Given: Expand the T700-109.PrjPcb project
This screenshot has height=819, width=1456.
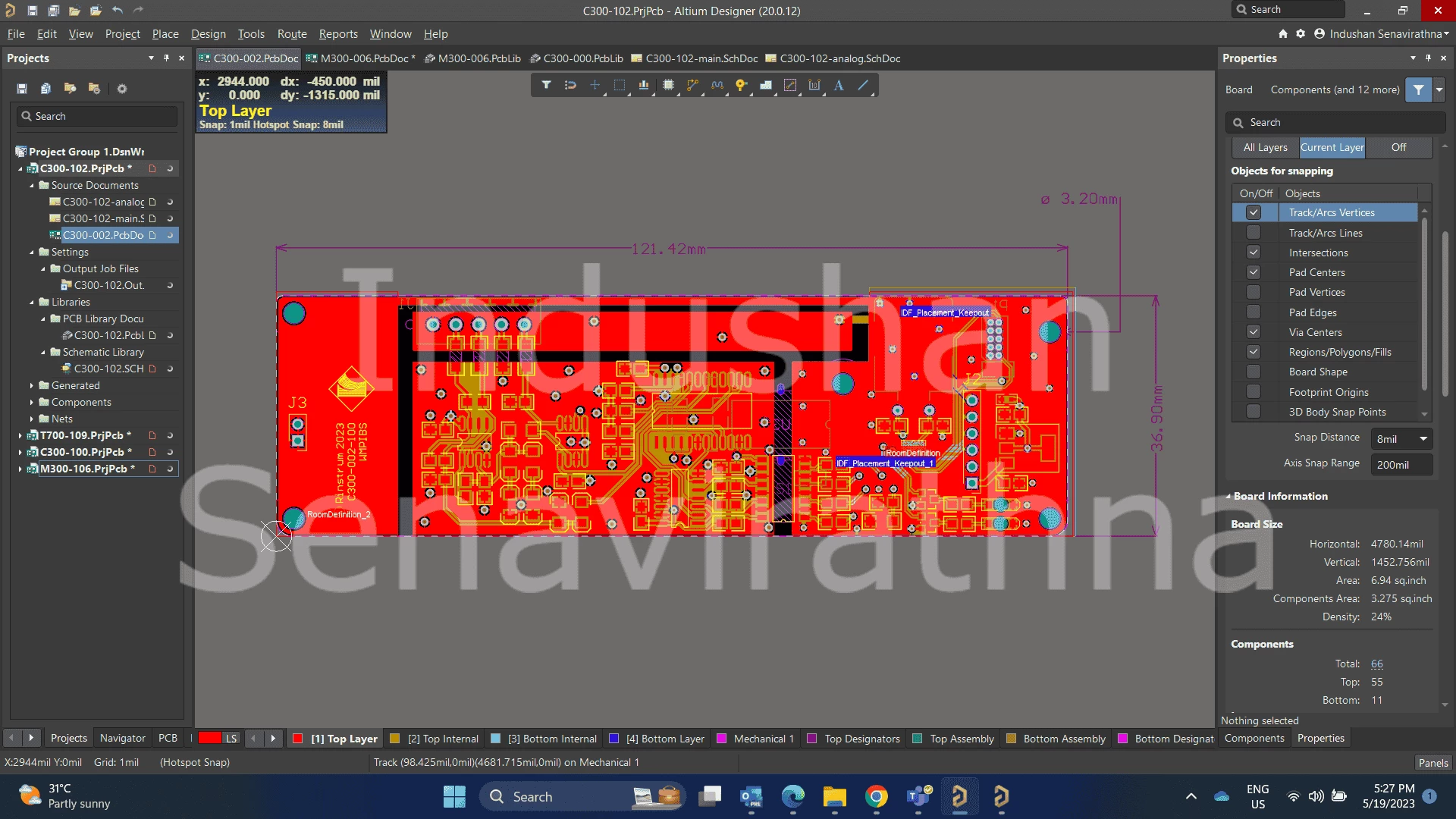Looking at the screenshot, I should (20, 435).
